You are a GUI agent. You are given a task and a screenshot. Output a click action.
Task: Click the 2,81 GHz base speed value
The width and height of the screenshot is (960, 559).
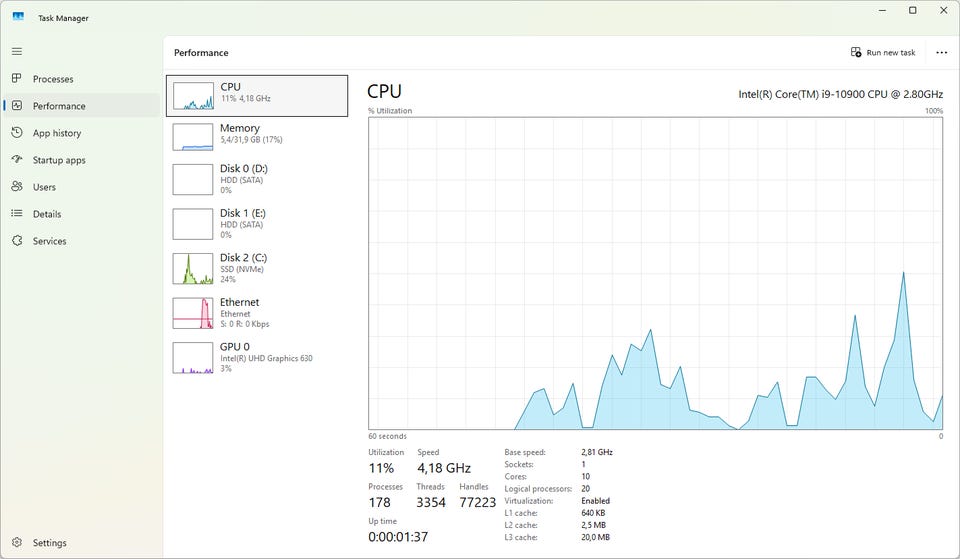[x=596, y=452]
